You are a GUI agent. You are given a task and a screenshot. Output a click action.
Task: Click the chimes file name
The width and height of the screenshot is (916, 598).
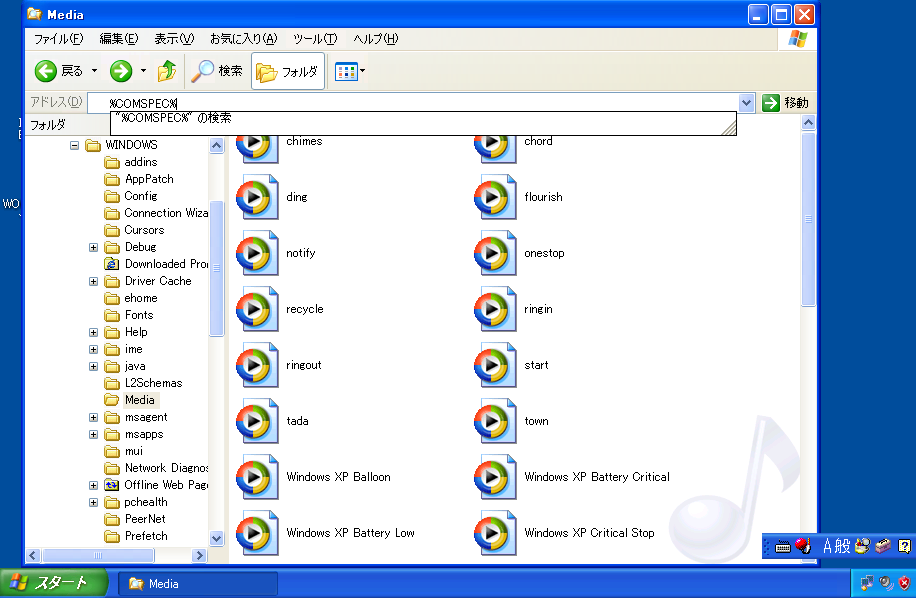[304, 141]
